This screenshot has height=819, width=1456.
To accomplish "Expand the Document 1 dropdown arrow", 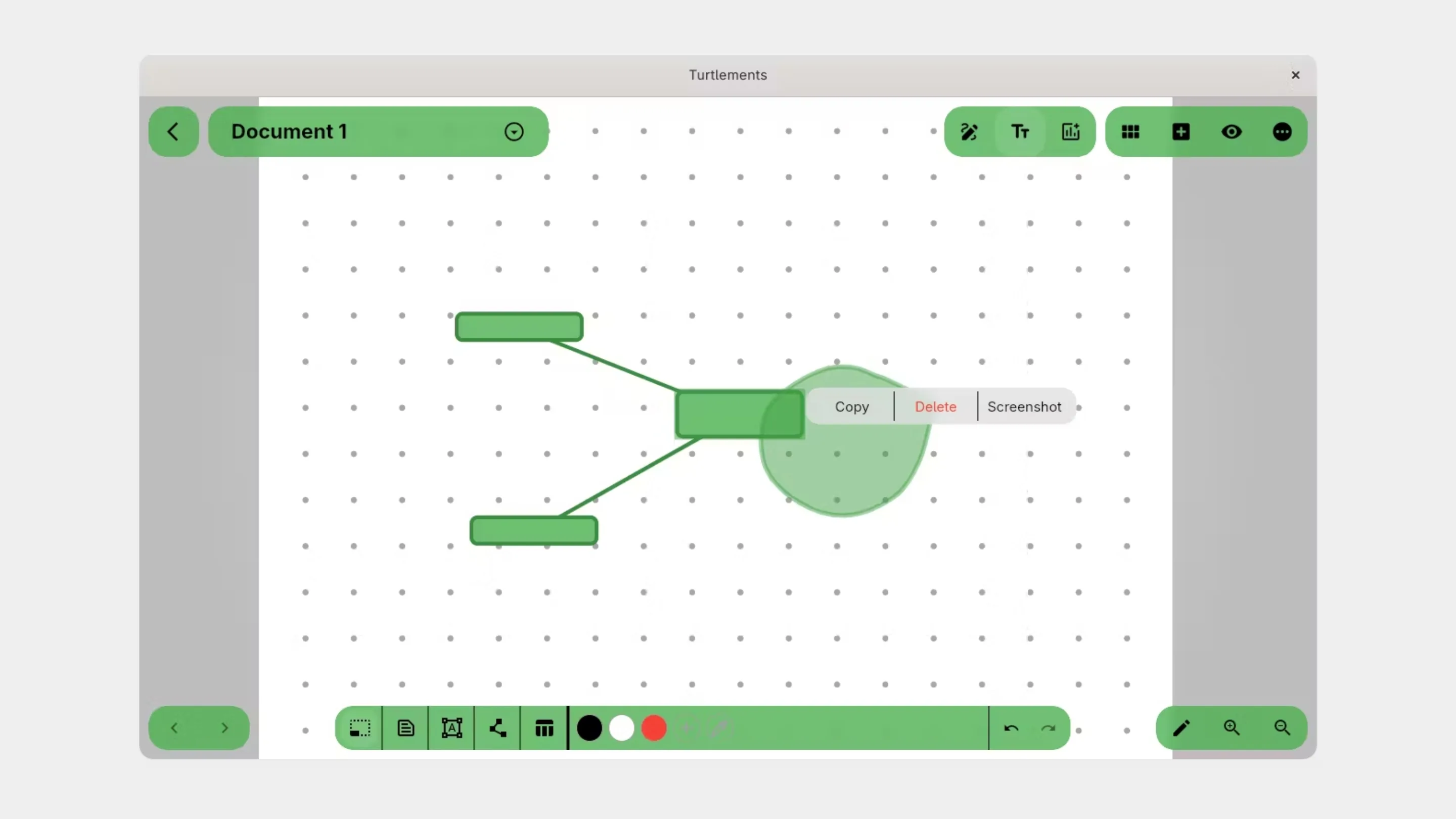I will pos(514,131).
